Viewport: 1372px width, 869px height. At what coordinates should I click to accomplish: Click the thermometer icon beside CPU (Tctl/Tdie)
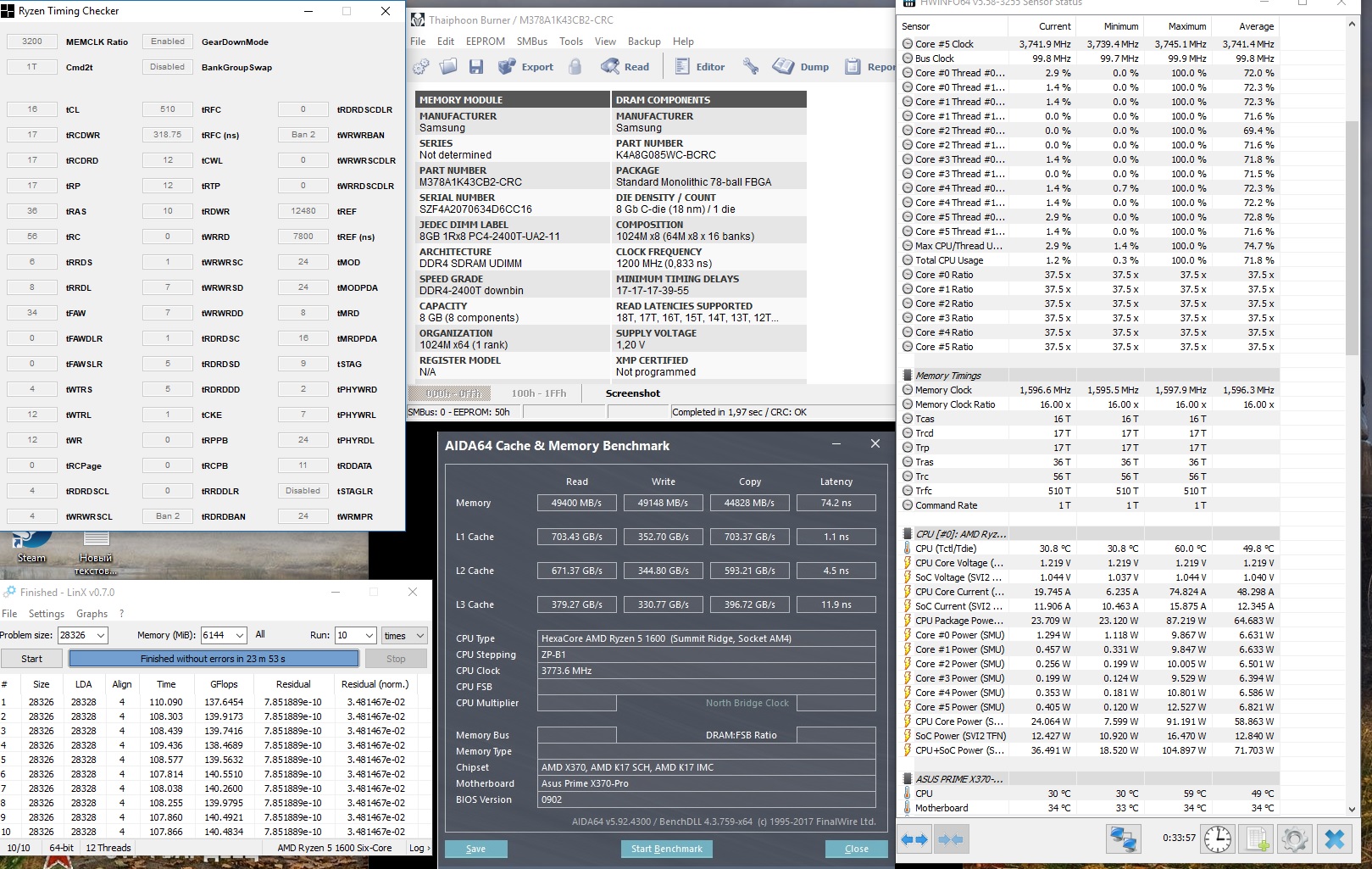[907, 549]
